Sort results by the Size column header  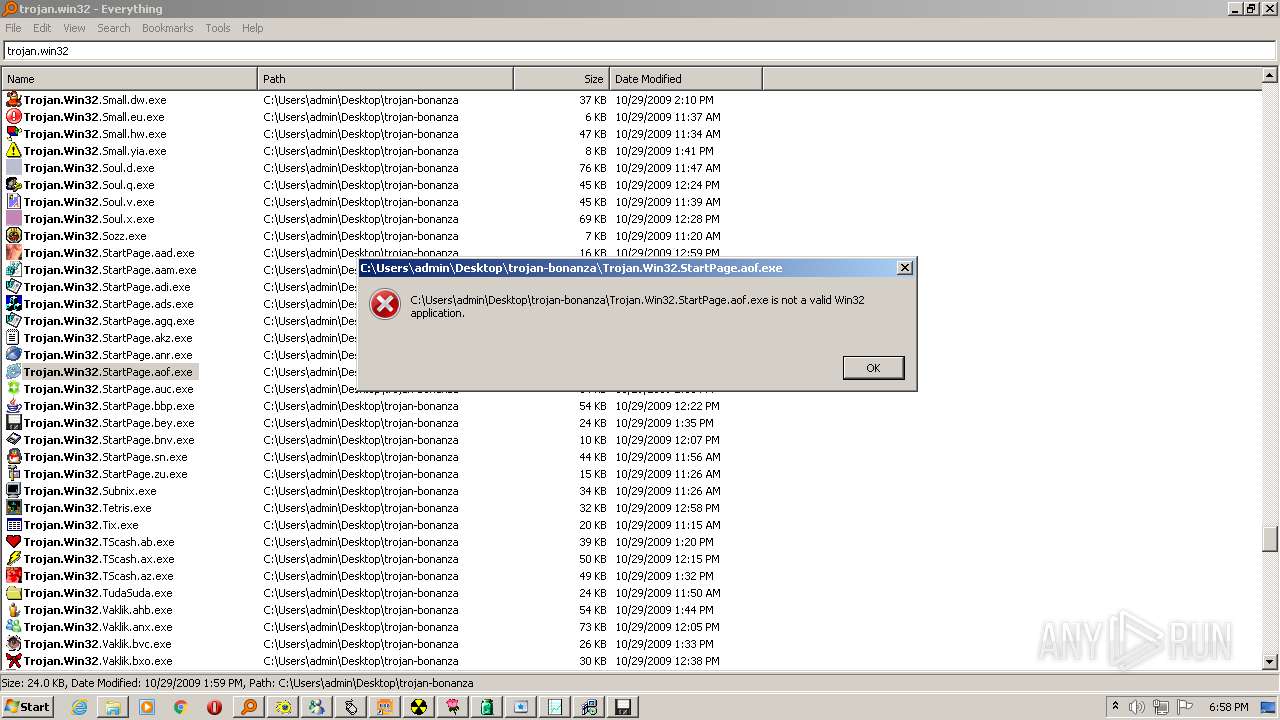pos(561,79)
